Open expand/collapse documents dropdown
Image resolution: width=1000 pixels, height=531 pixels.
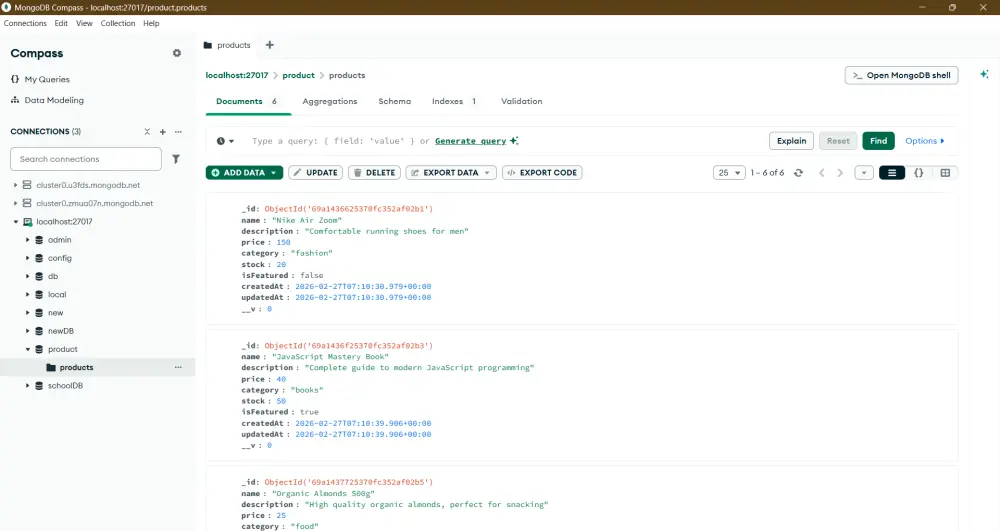tap(864, 173)
